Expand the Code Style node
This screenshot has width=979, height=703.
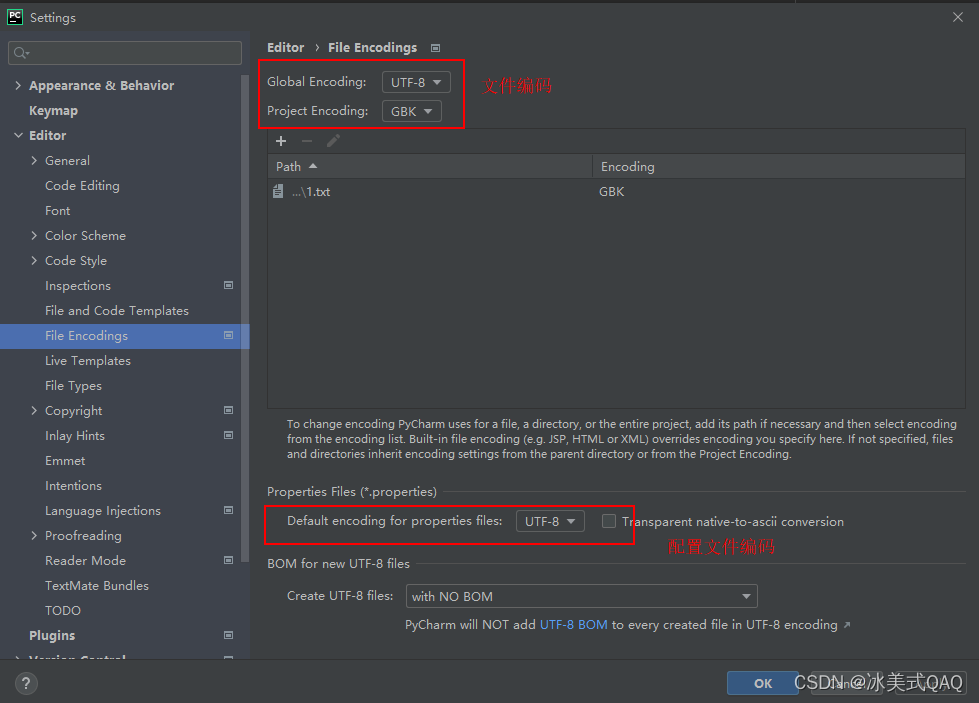click(x=34, y=260)
